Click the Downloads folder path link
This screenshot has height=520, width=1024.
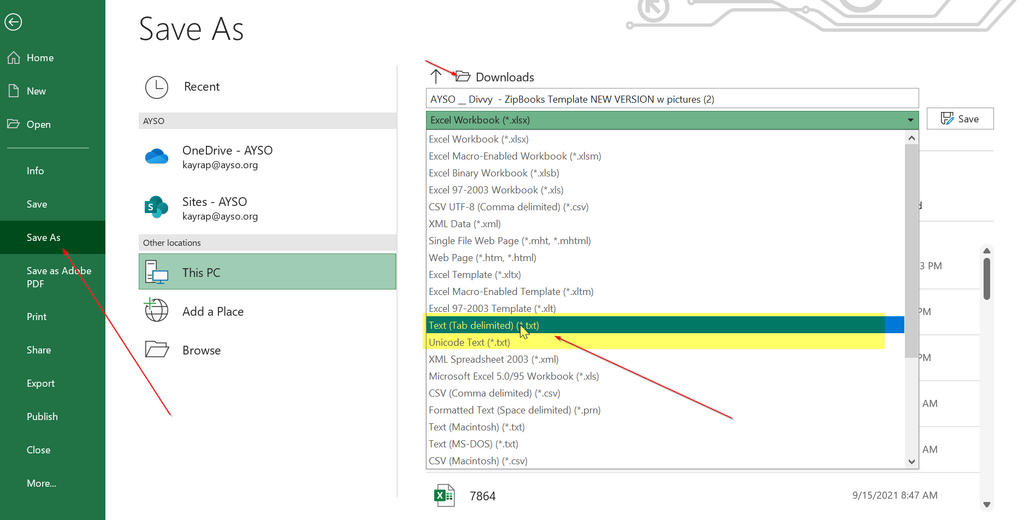pos(504,77)
